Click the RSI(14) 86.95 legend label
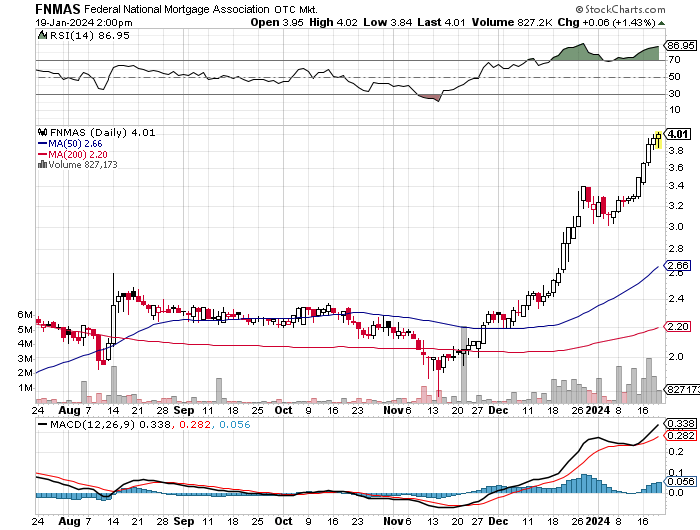 90,35
